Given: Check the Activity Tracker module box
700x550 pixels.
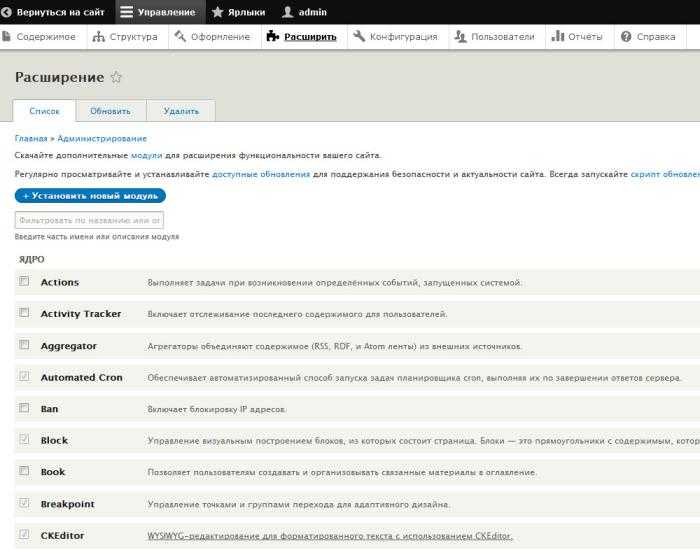Looking at the screenshot, I should pyautogui.click(x=24, y=313).
